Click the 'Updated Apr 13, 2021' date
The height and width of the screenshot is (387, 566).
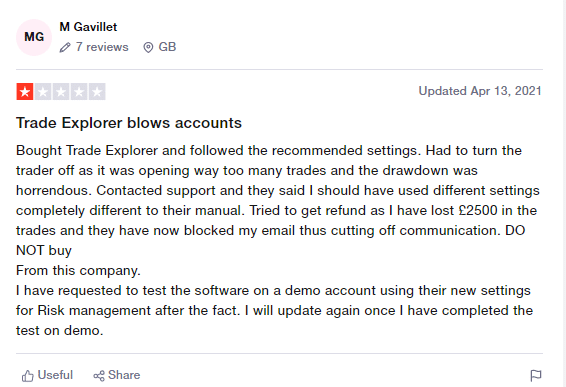click(480, 91)
